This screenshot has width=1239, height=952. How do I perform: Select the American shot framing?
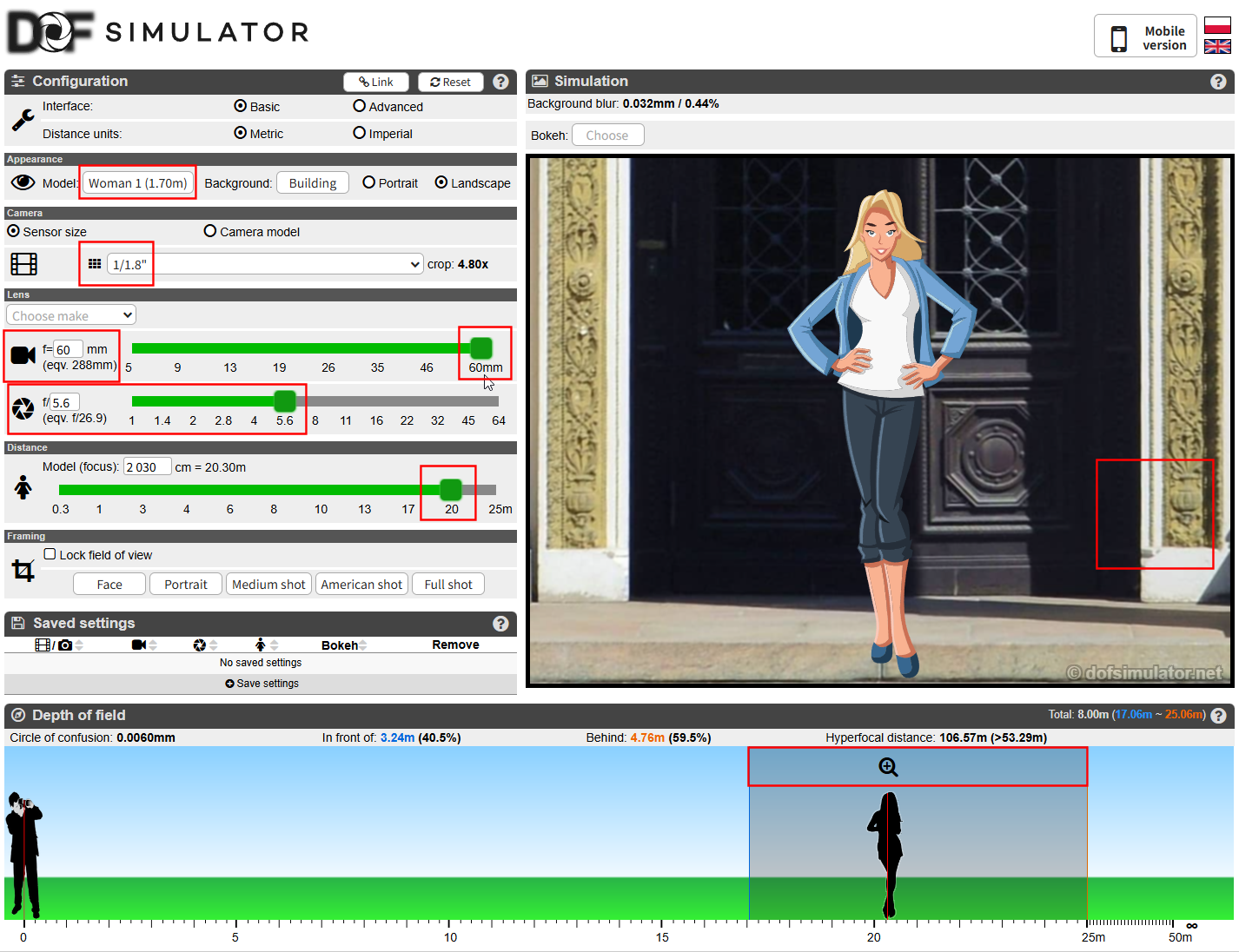tap(361, 585)
